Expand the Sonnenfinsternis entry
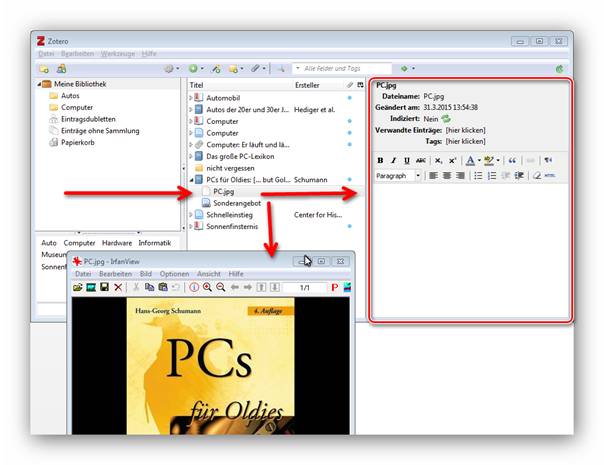The width and height of the screenshot is (604, 465). coord(191,226)
